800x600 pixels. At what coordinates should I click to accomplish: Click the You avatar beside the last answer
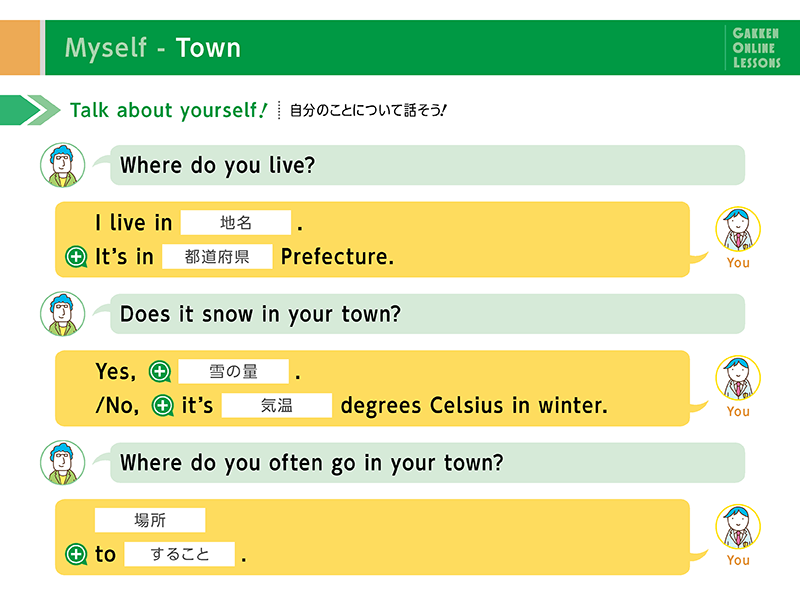pos(738,529)
